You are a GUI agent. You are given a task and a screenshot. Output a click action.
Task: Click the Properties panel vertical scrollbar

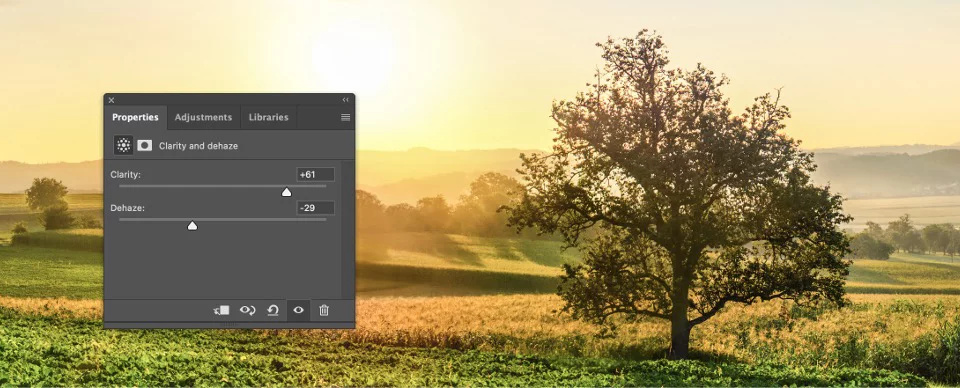point(348,229)
